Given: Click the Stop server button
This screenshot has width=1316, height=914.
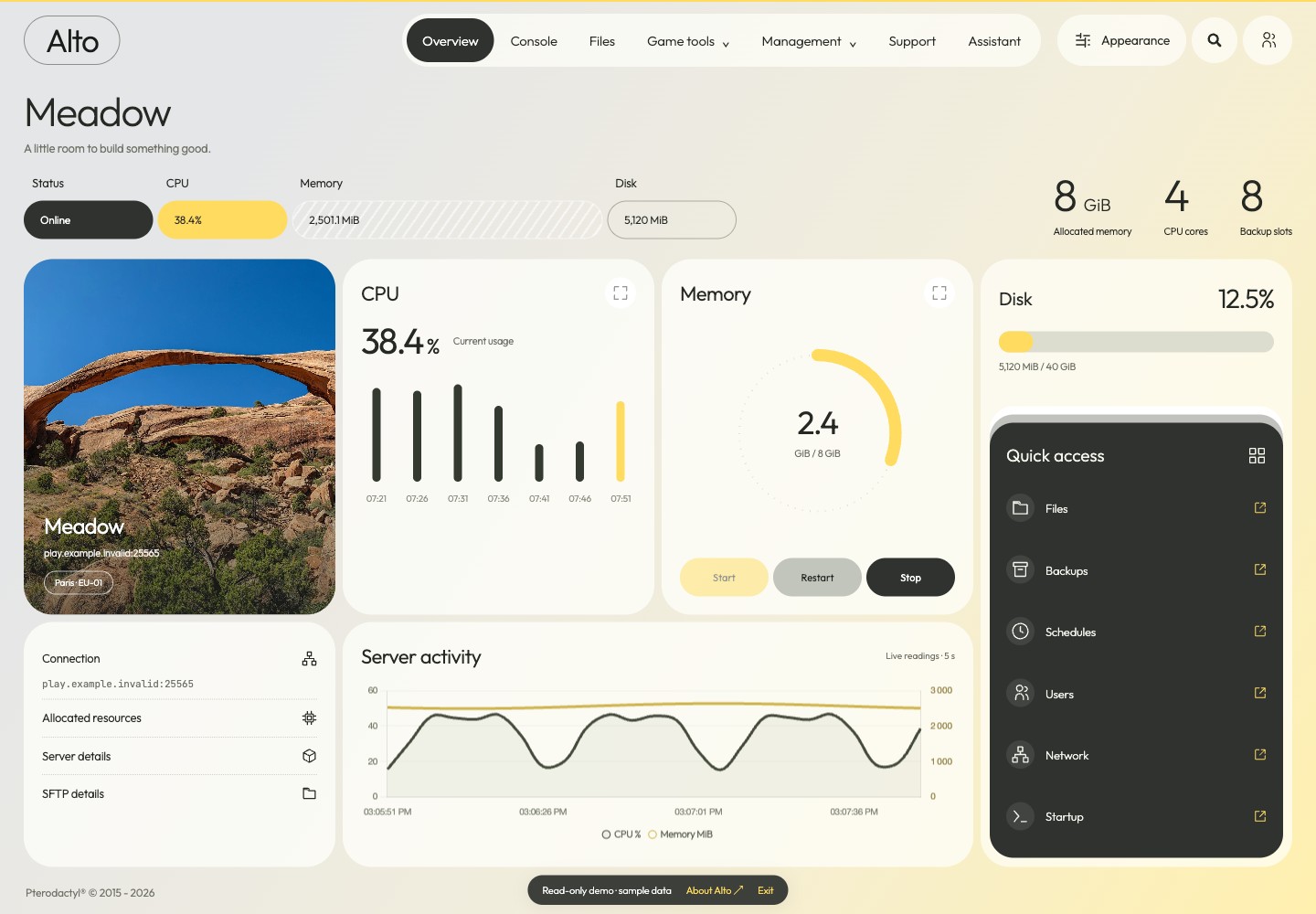Looking at the screenshot, I should click(x=910, y=578).
